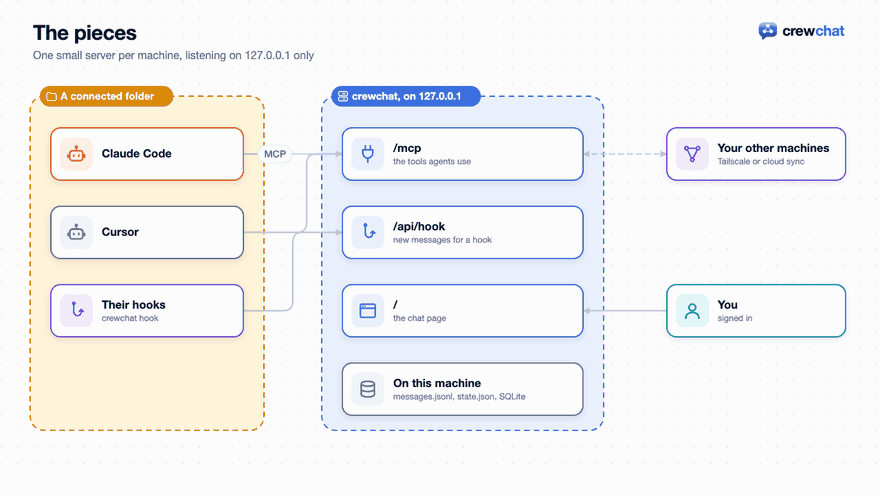Click the server icon in crewchat 127.0.0.1 label

pyautogui.click(x=343, y=97)
